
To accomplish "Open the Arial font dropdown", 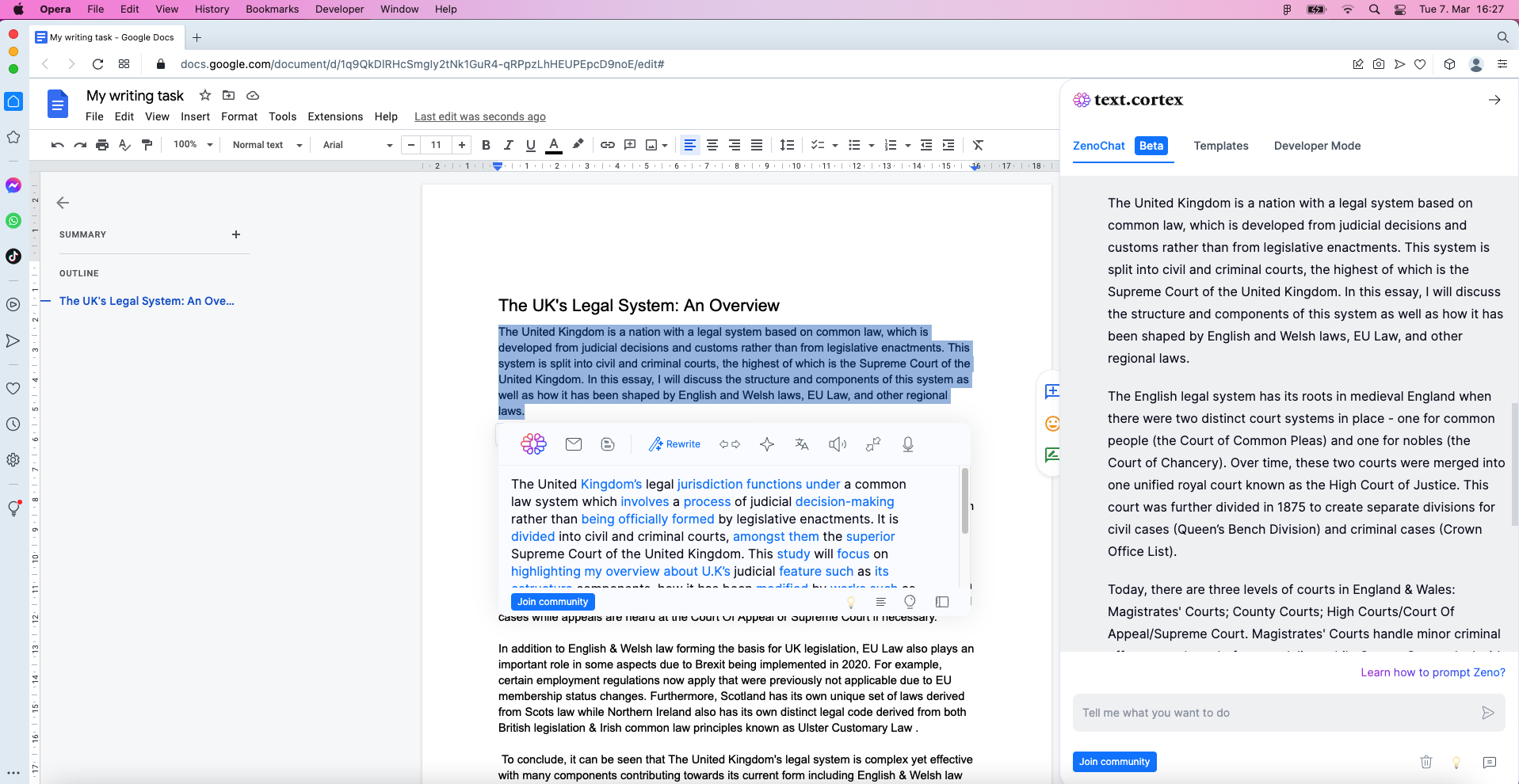I will coord(357,145).
